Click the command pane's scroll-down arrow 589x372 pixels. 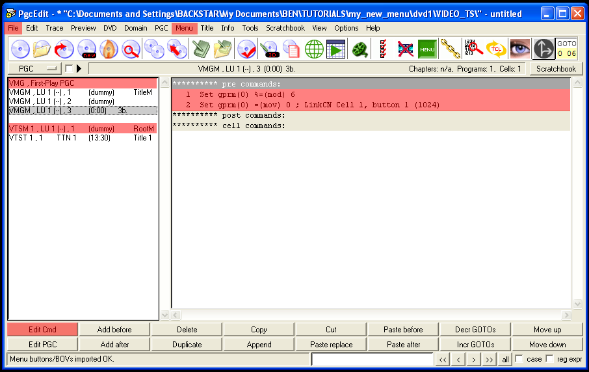tap(577, 304)
